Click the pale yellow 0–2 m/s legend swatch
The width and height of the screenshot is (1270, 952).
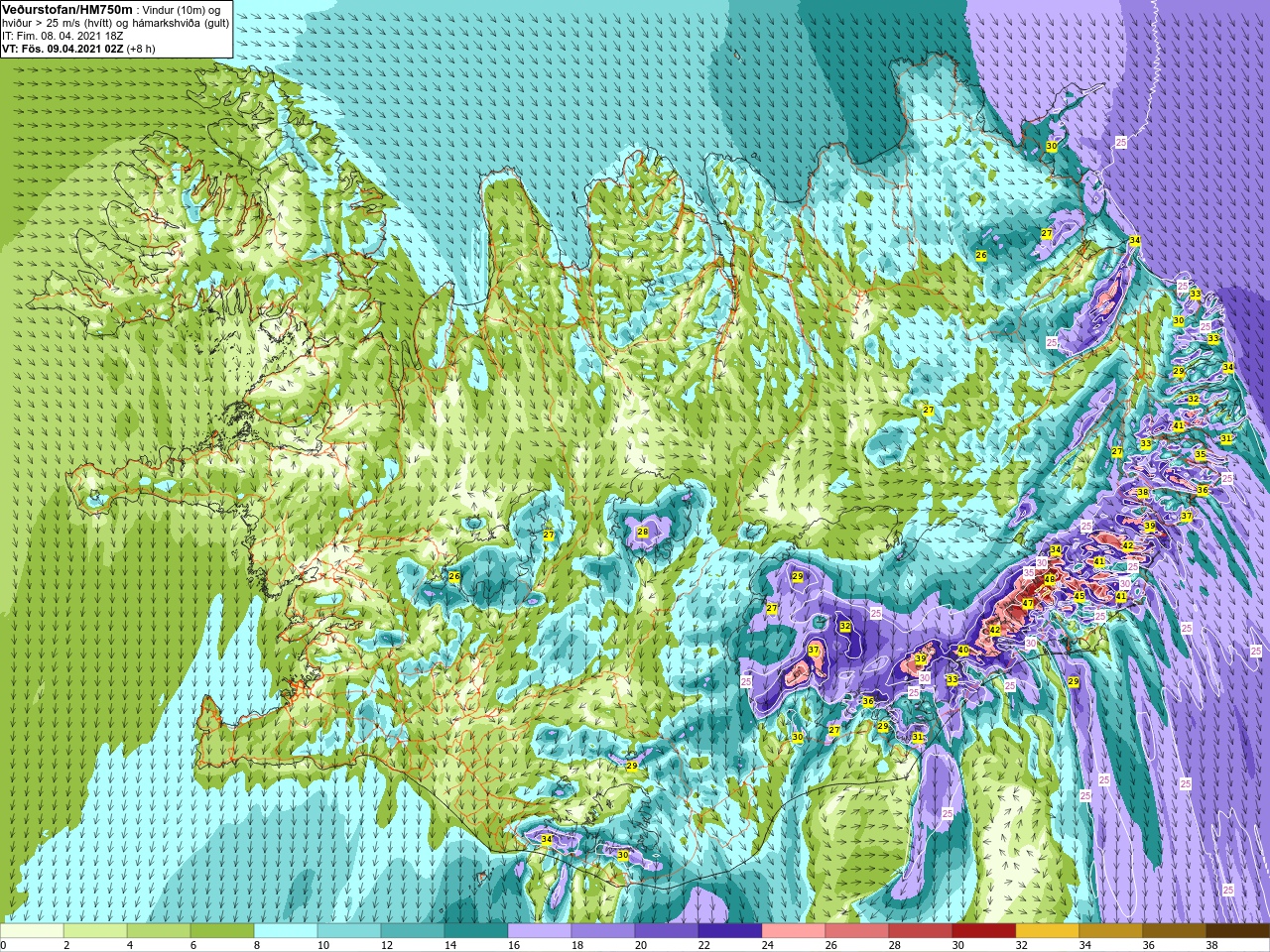pyautogui.click(x=32, y=931)
